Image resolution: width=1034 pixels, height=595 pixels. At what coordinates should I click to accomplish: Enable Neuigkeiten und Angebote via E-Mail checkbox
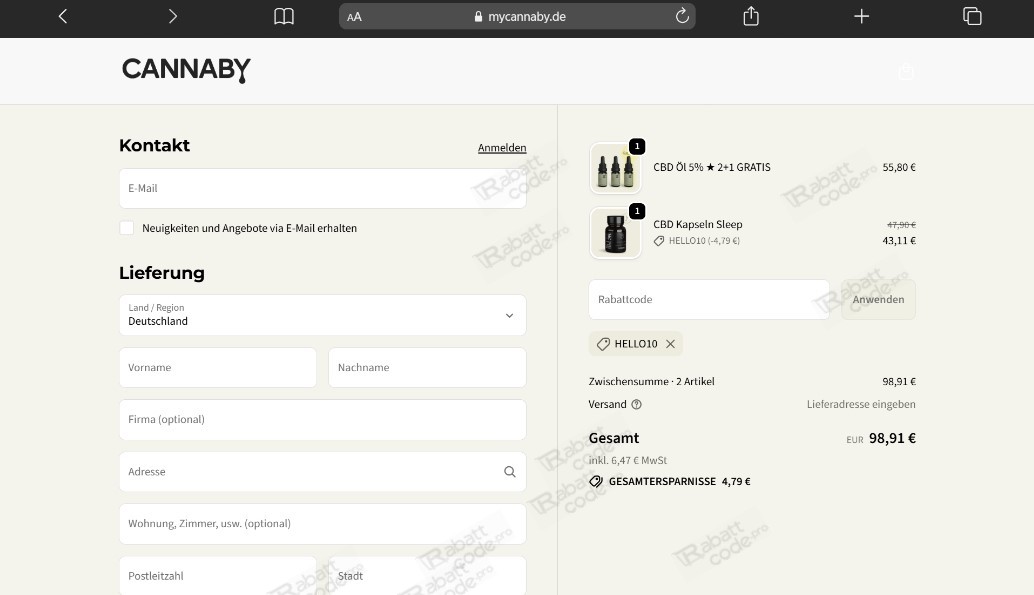[127, 228]
